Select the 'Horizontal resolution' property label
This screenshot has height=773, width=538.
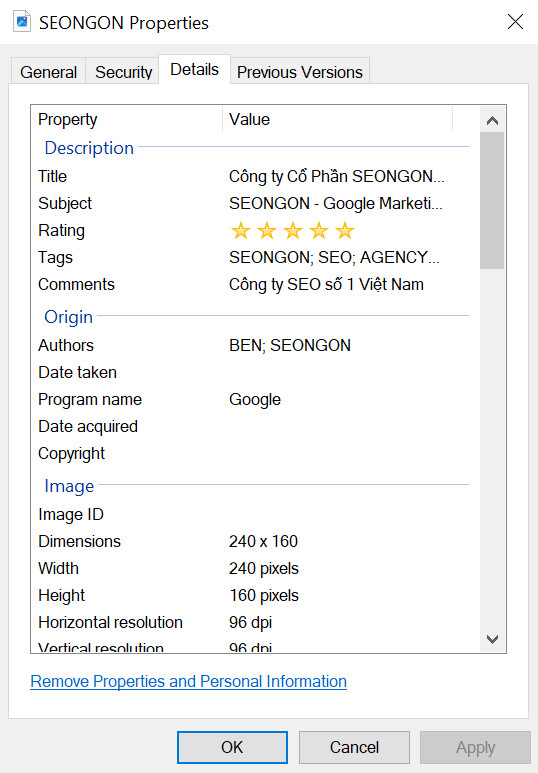point(110,623)
